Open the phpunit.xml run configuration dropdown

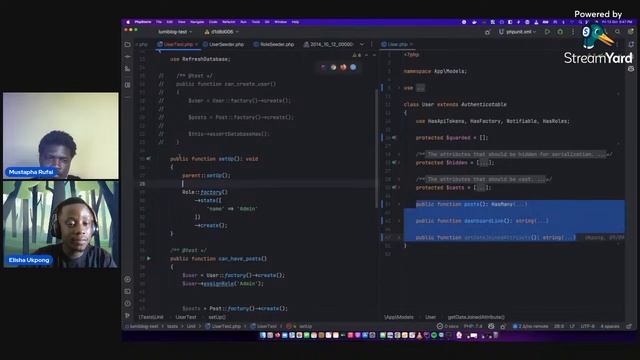point(517,32)
